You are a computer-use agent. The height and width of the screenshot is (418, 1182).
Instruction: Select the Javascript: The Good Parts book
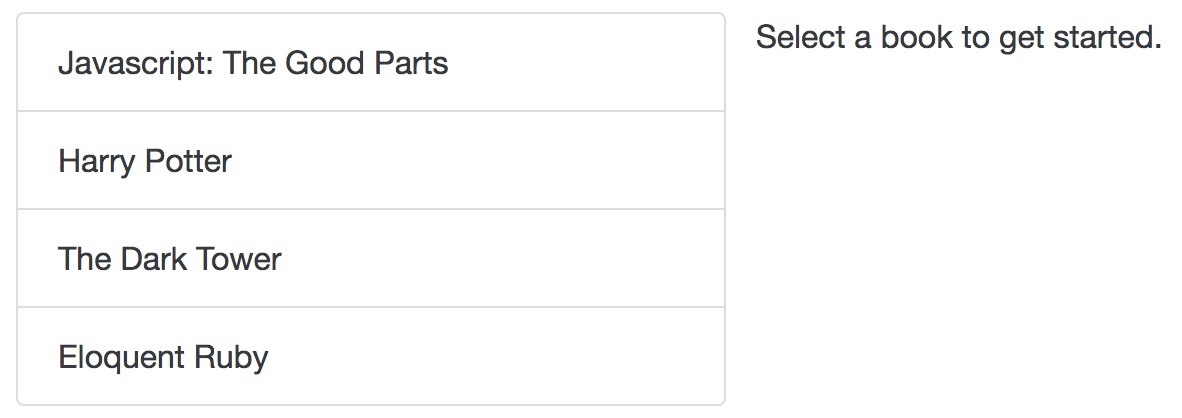point(371,62)
